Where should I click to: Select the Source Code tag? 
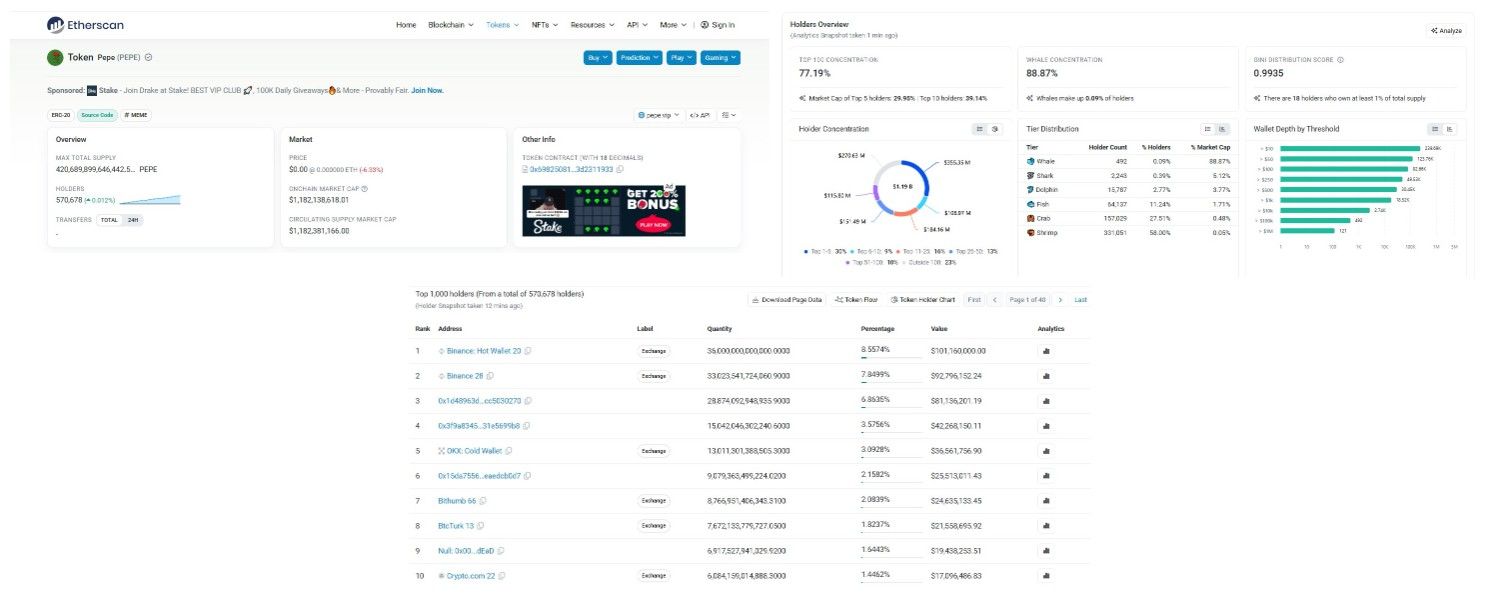pyautogui.click(x=97, y=115)
